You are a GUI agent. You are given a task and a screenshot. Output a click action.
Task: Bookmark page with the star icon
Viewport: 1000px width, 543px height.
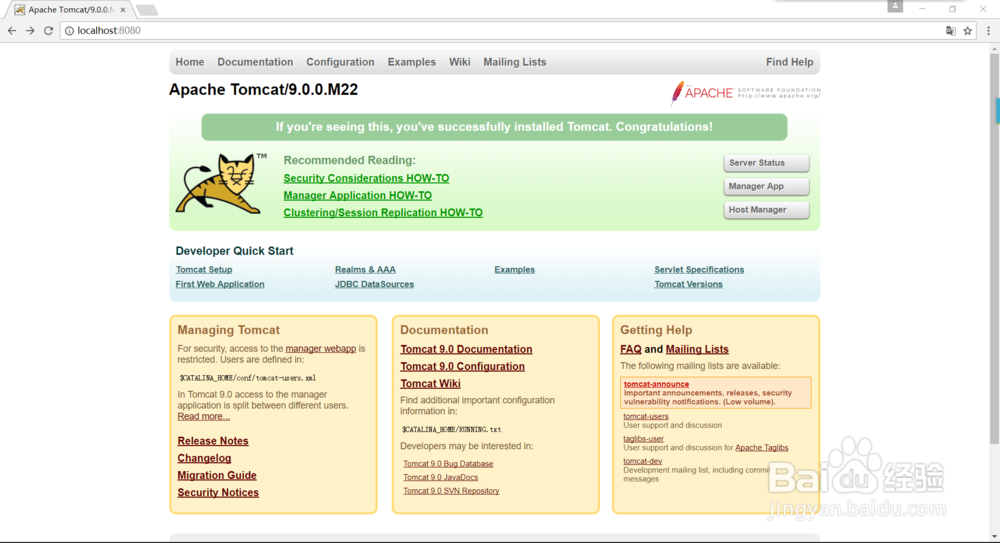967,31
